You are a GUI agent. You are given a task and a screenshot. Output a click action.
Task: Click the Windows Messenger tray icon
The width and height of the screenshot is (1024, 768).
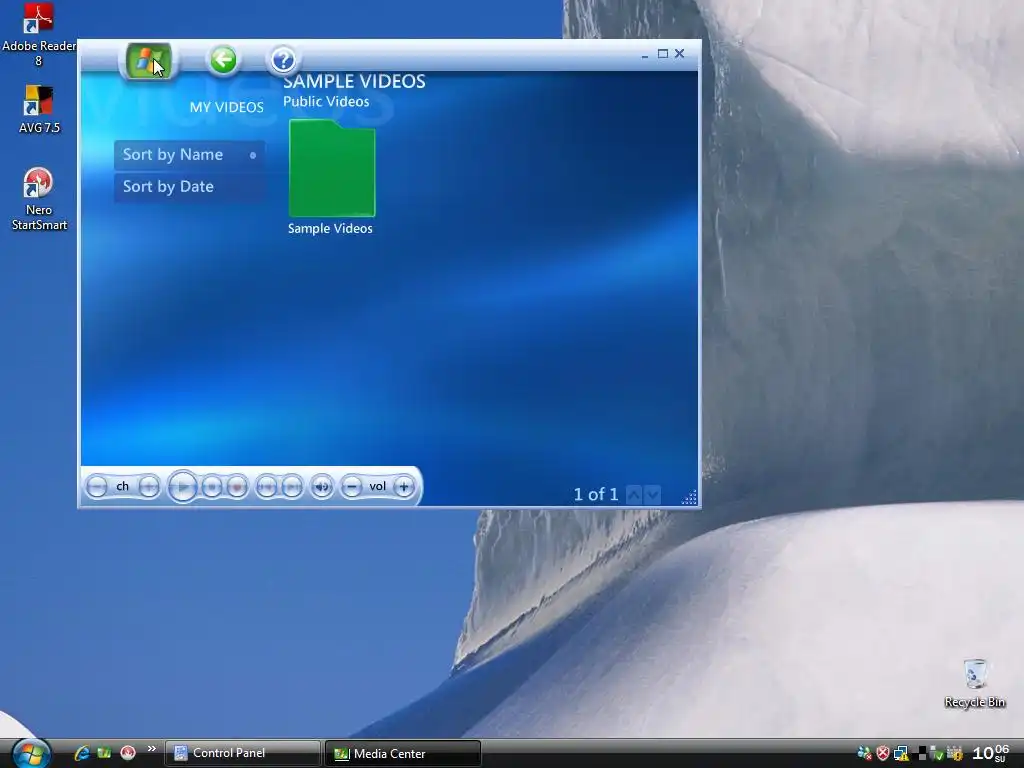[x=864, y=754]
